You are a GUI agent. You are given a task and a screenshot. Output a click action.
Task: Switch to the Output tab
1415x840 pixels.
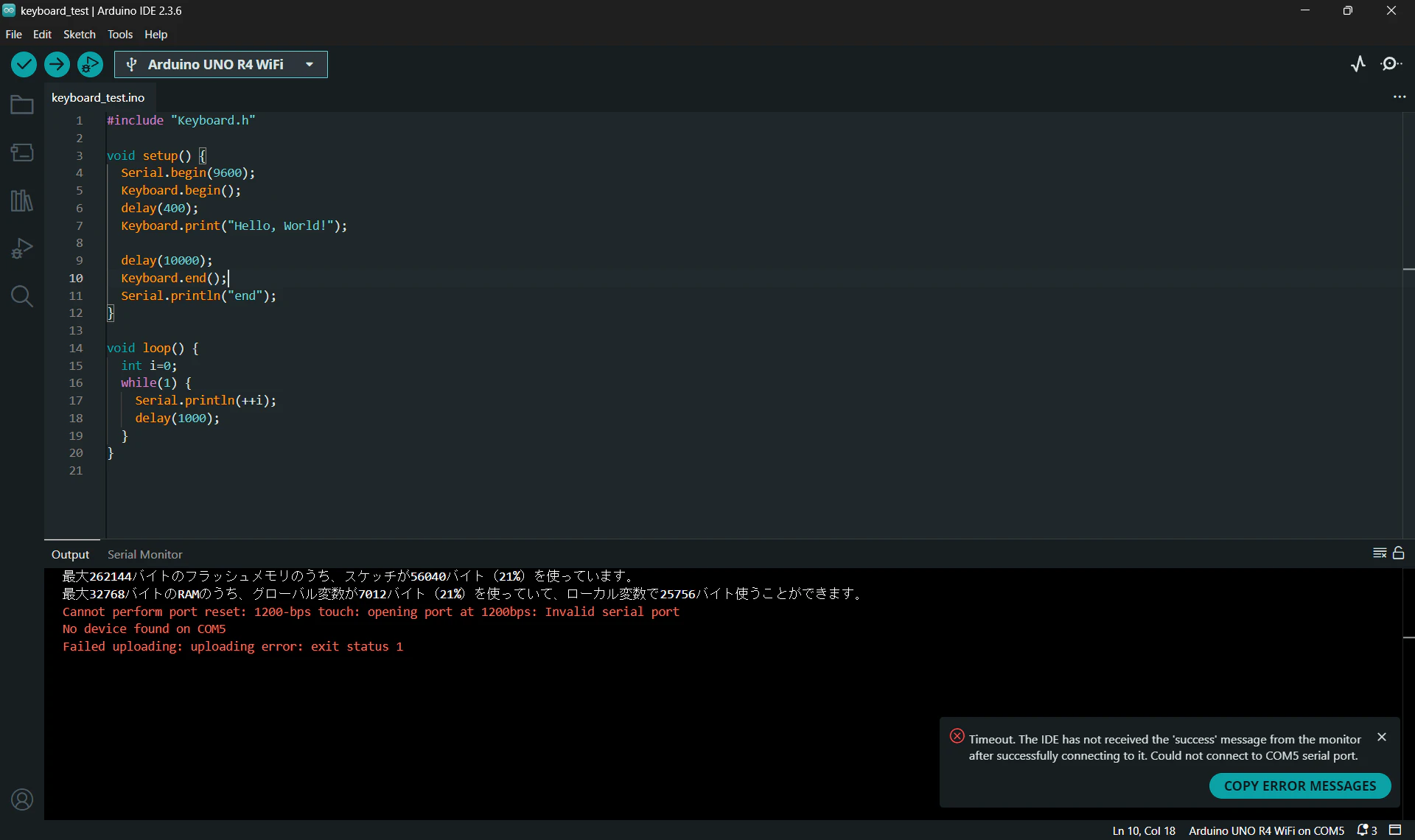(70, 554)
